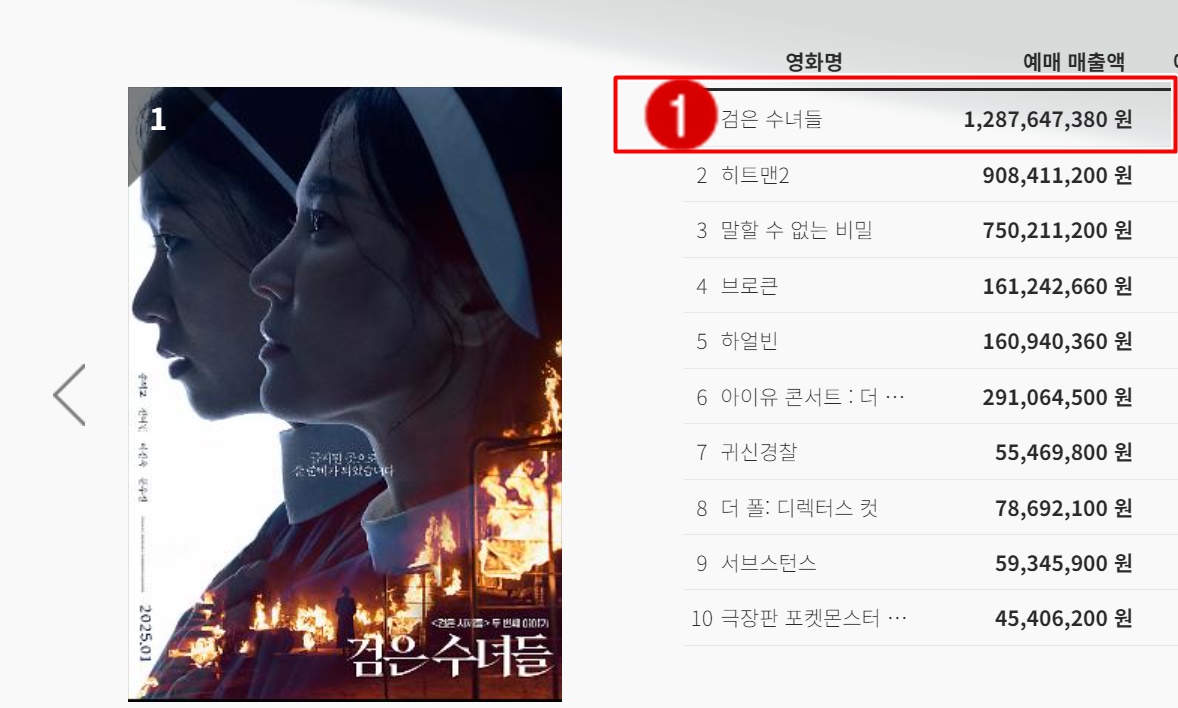Click the previous poster left arrow

(x=69, y=395)
